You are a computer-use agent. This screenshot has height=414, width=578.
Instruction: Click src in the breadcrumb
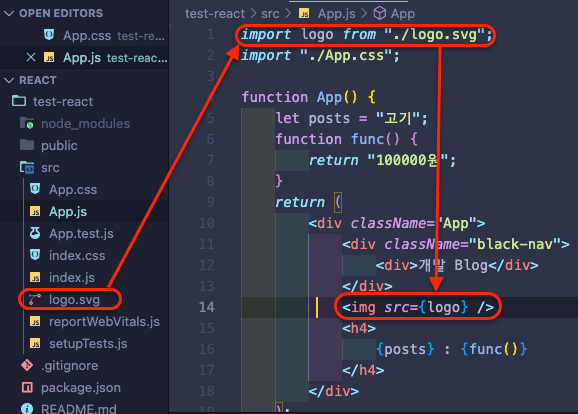tap(270, 14)
